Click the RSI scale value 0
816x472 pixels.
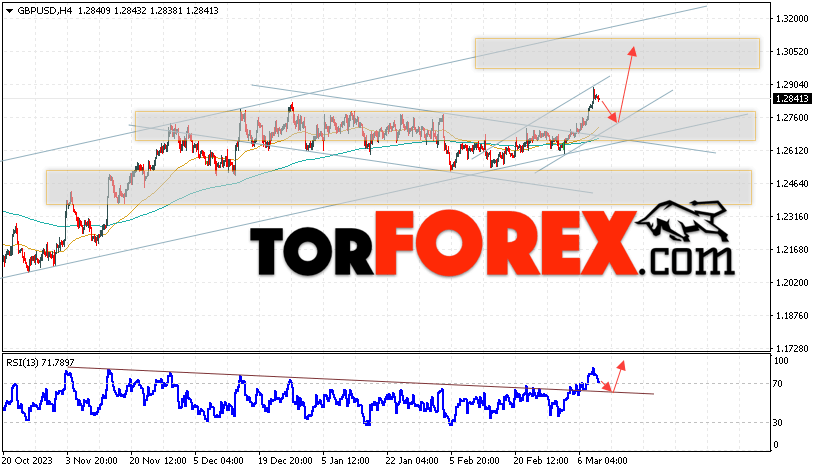click(776, 445)
